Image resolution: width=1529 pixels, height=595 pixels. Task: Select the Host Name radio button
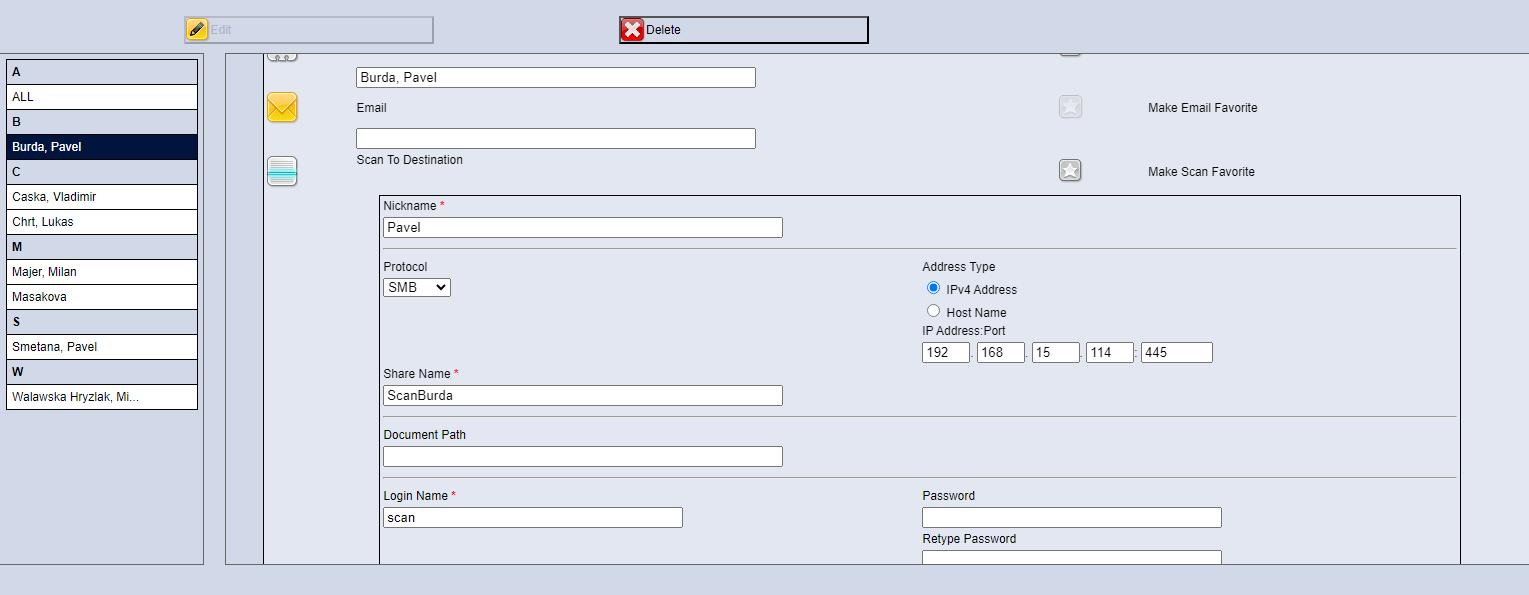click(x=934, y=311)
